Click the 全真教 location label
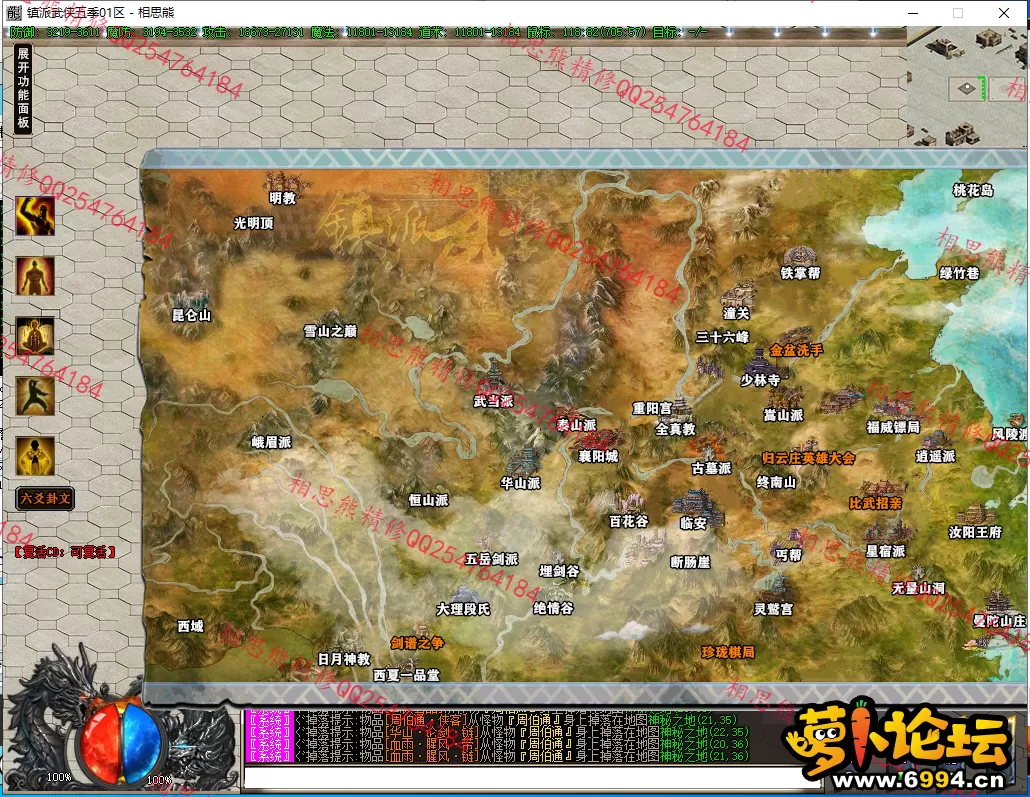 coord(675,429)
